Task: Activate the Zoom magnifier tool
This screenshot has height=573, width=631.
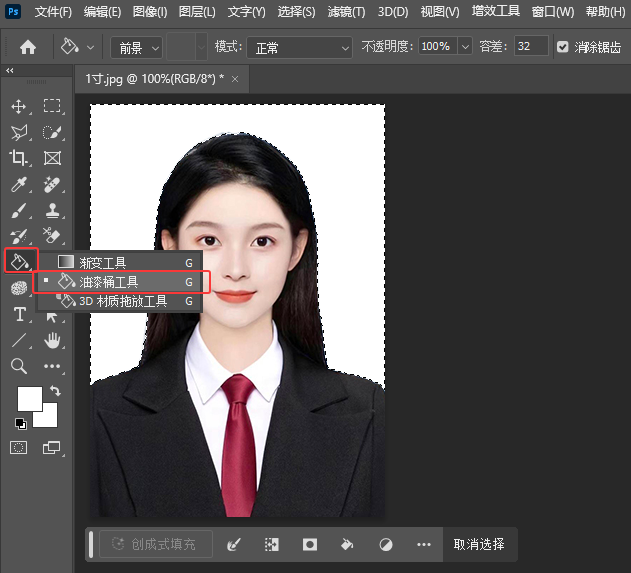Action: 19,366
